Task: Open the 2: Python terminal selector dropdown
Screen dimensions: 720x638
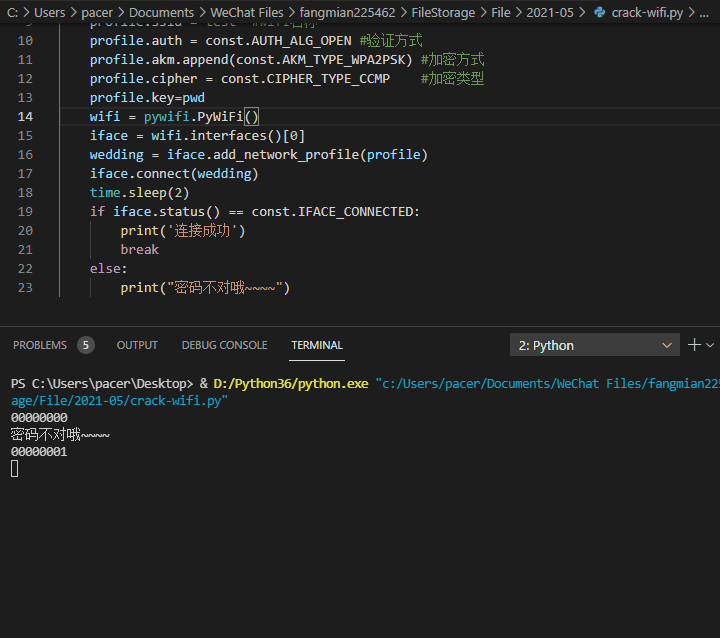Action: (594, 345)
